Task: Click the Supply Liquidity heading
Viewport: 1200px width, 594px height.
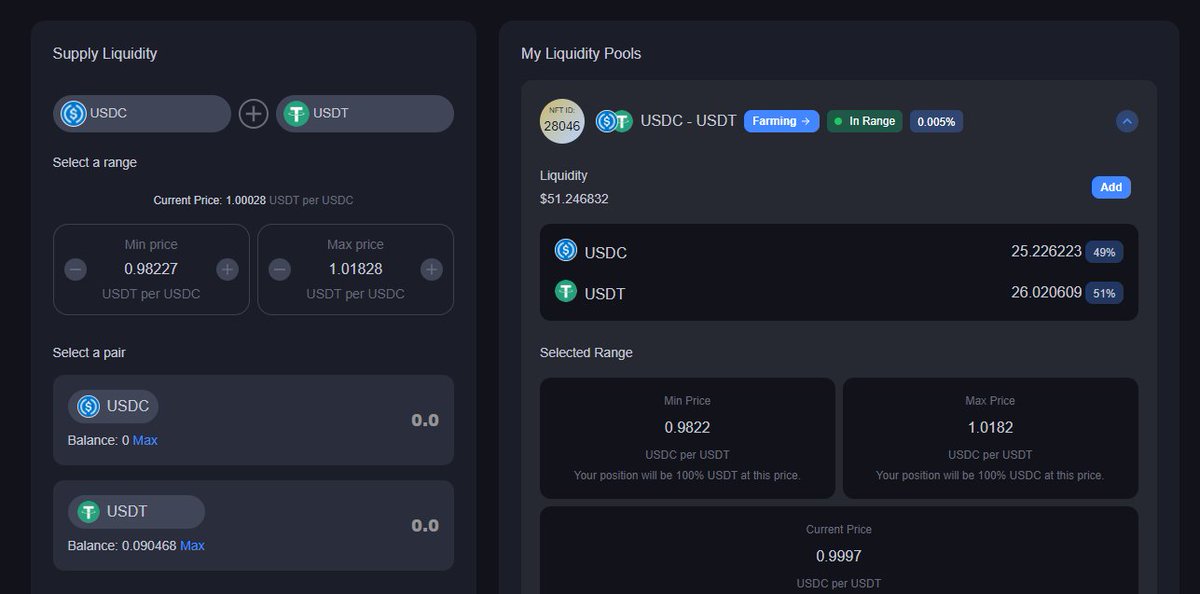Action: pos(105,54)
